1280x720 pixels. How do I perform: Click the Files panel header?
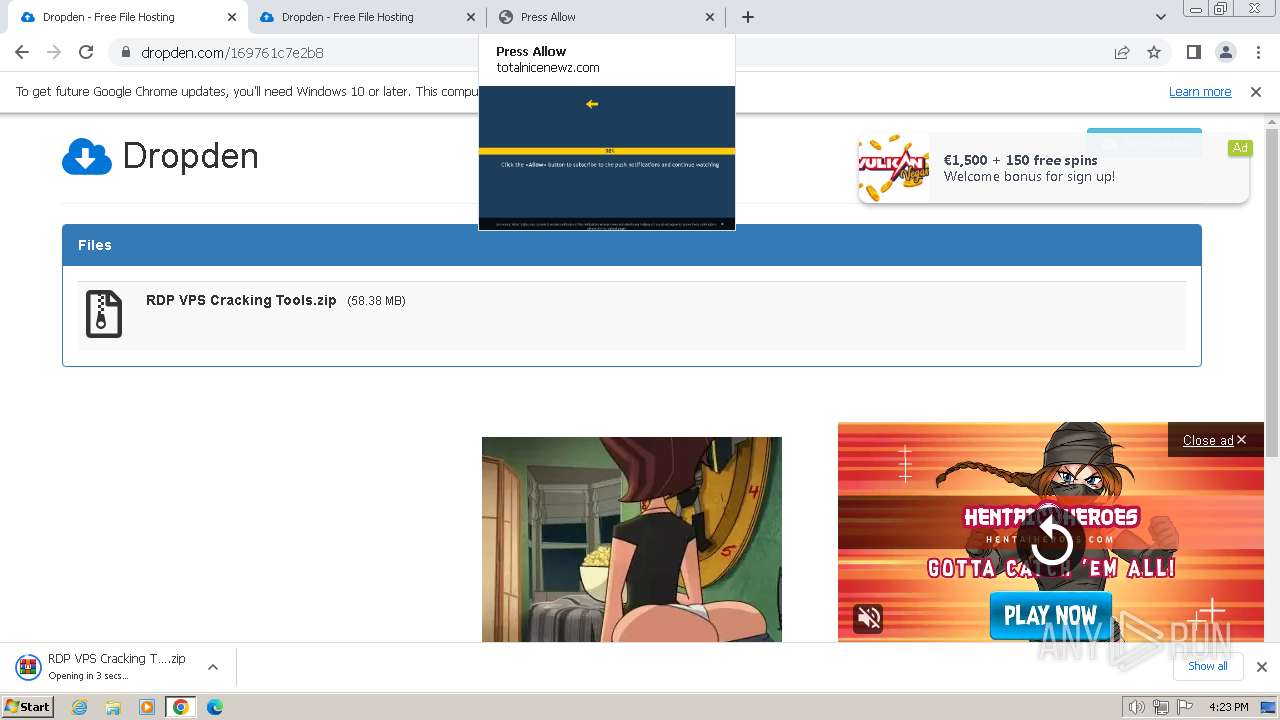click(632, 245)
